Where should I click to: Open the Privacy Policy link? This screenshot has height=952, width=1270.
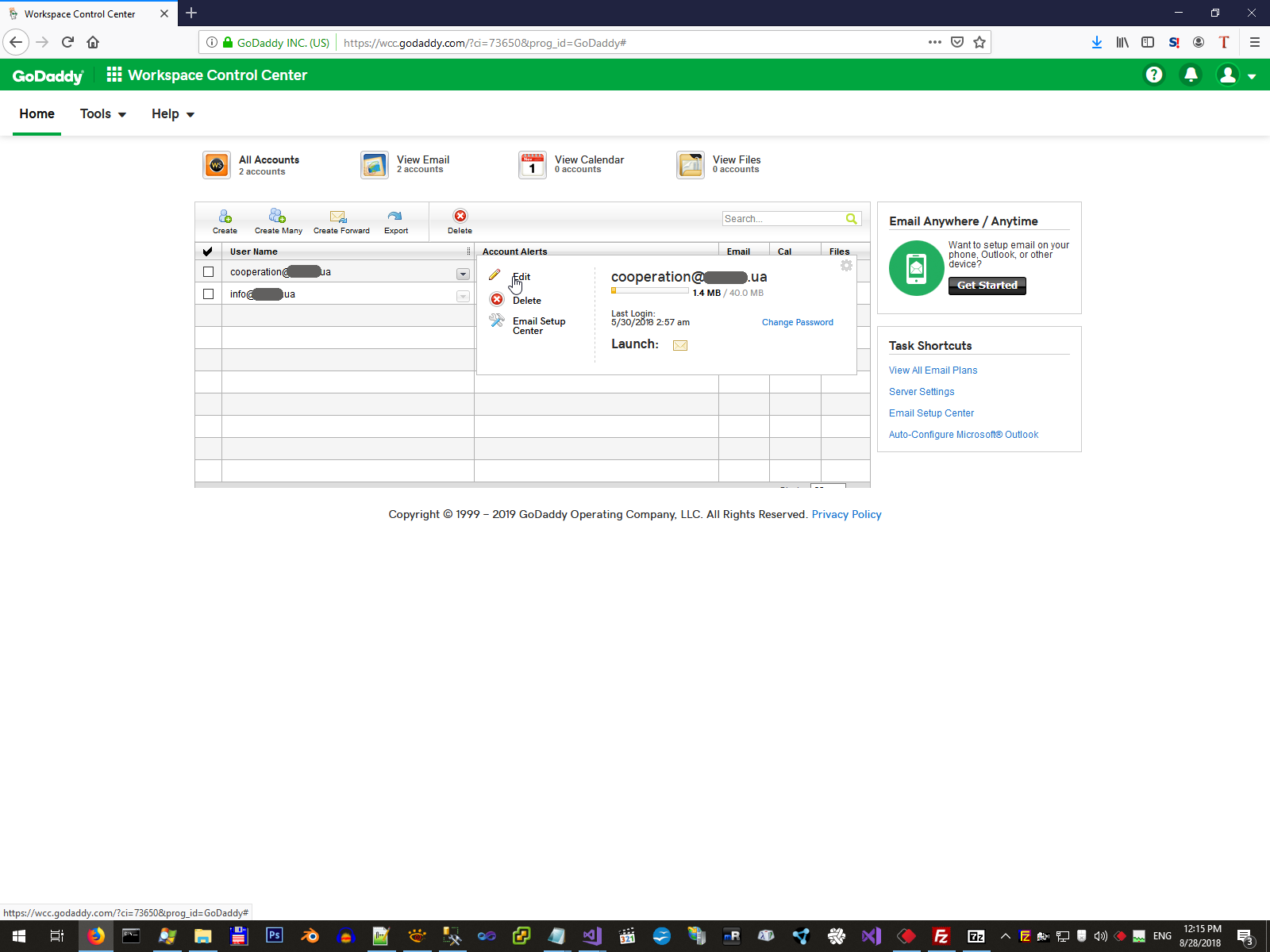pyautogui.click(x=847, y=514)
